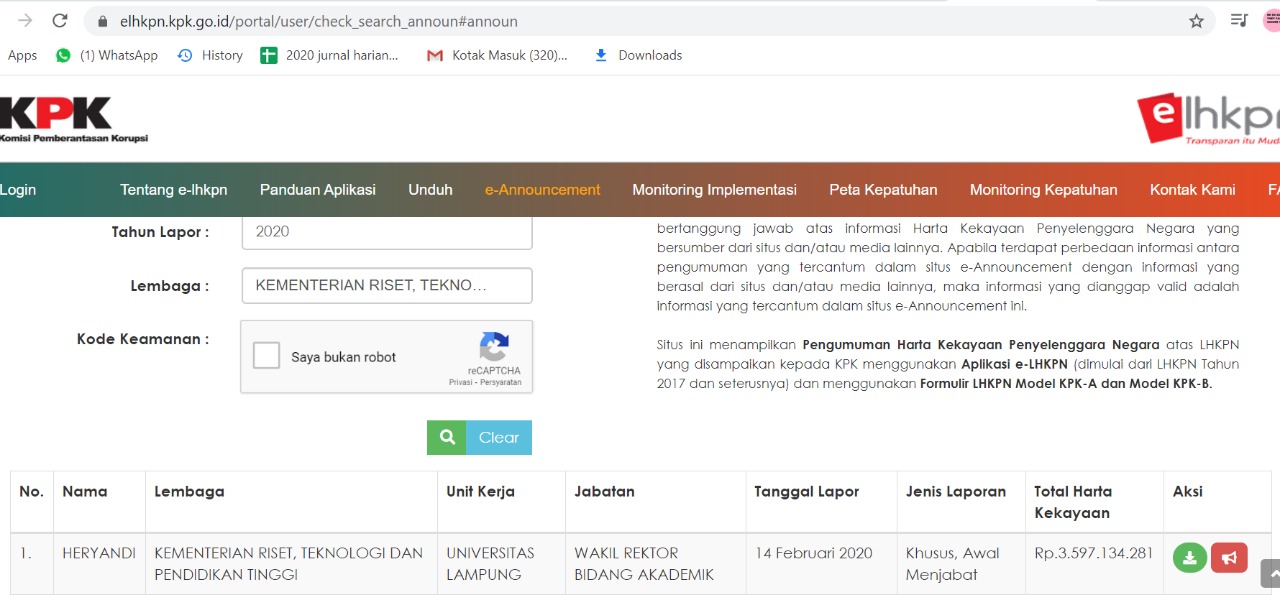Open the Lembaga dropdown field
This screenshot has width=1280, height=600.
point(386,286)
